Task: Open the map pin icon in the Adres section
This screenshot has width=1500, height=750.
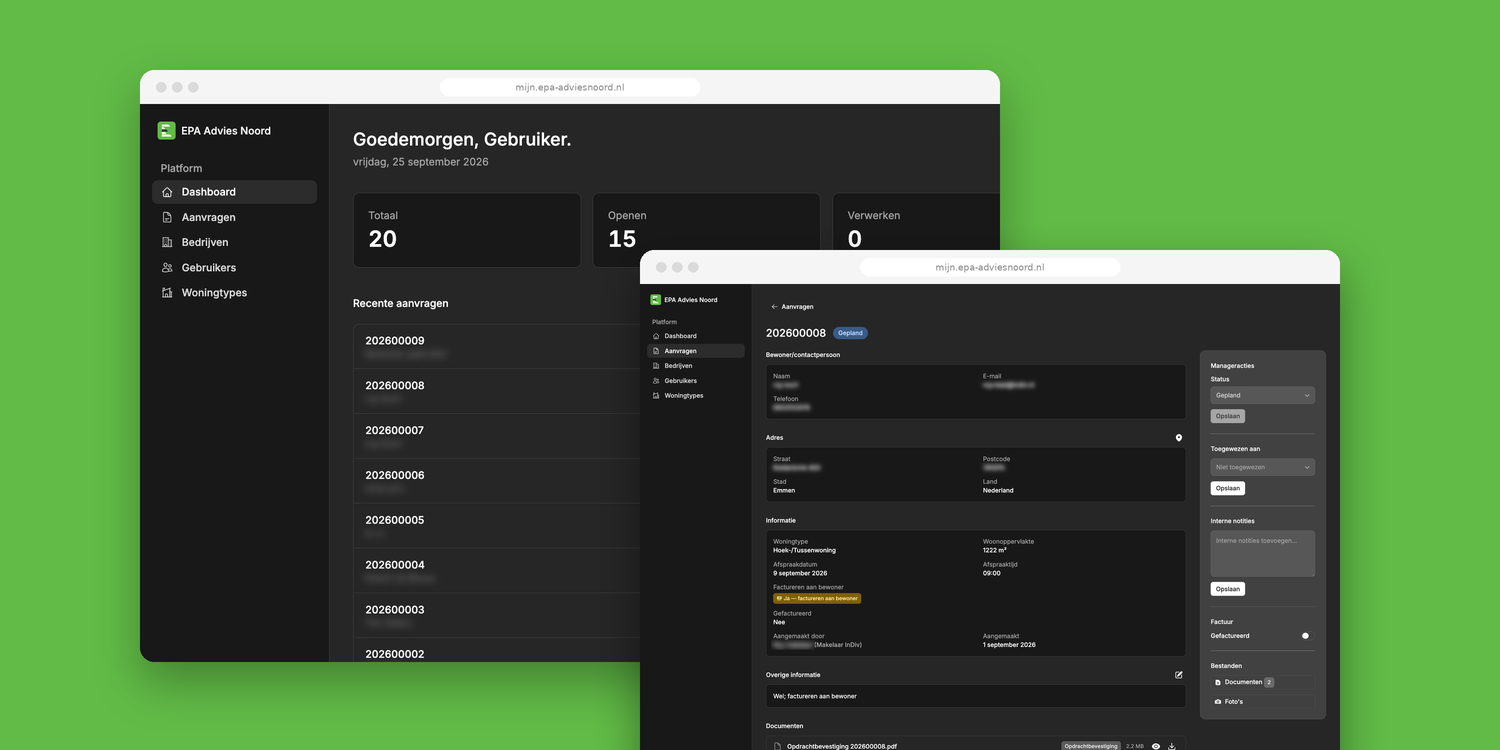Action: pos(1179,438)
